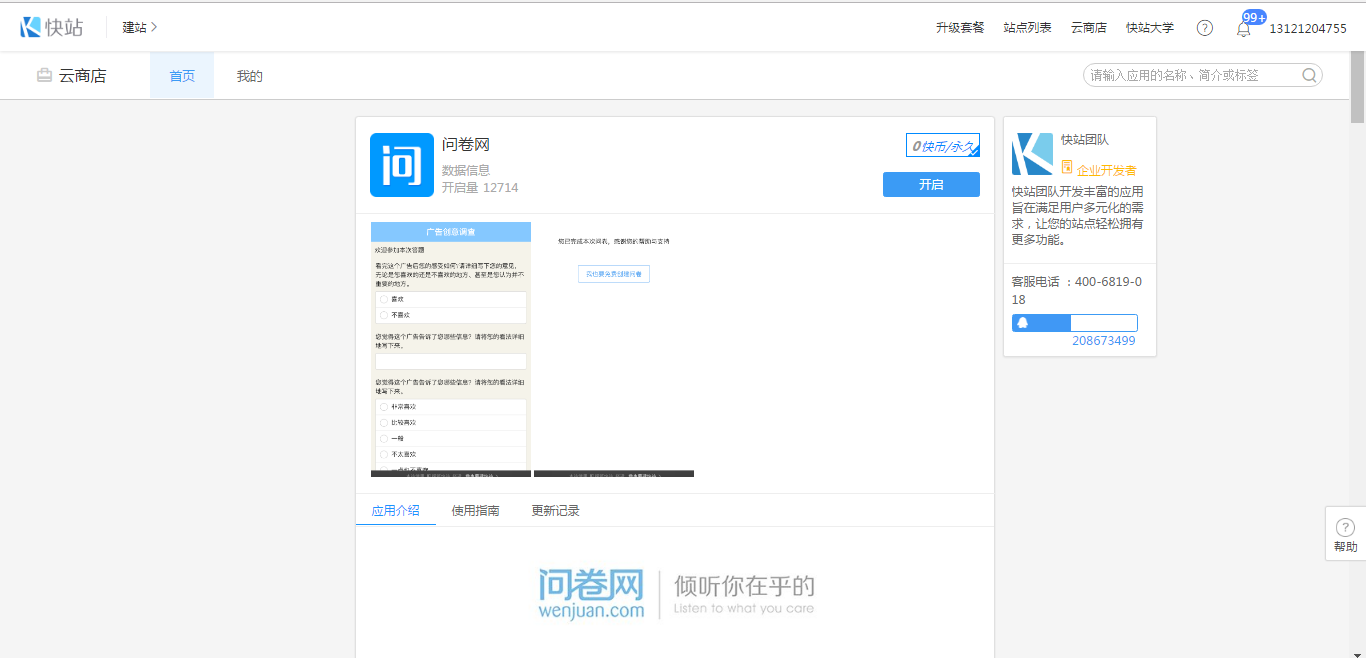Open account menu 13121204755
Image resolution: width=1366 pixels, height=658 pixels.
[x=1307, y=28]
